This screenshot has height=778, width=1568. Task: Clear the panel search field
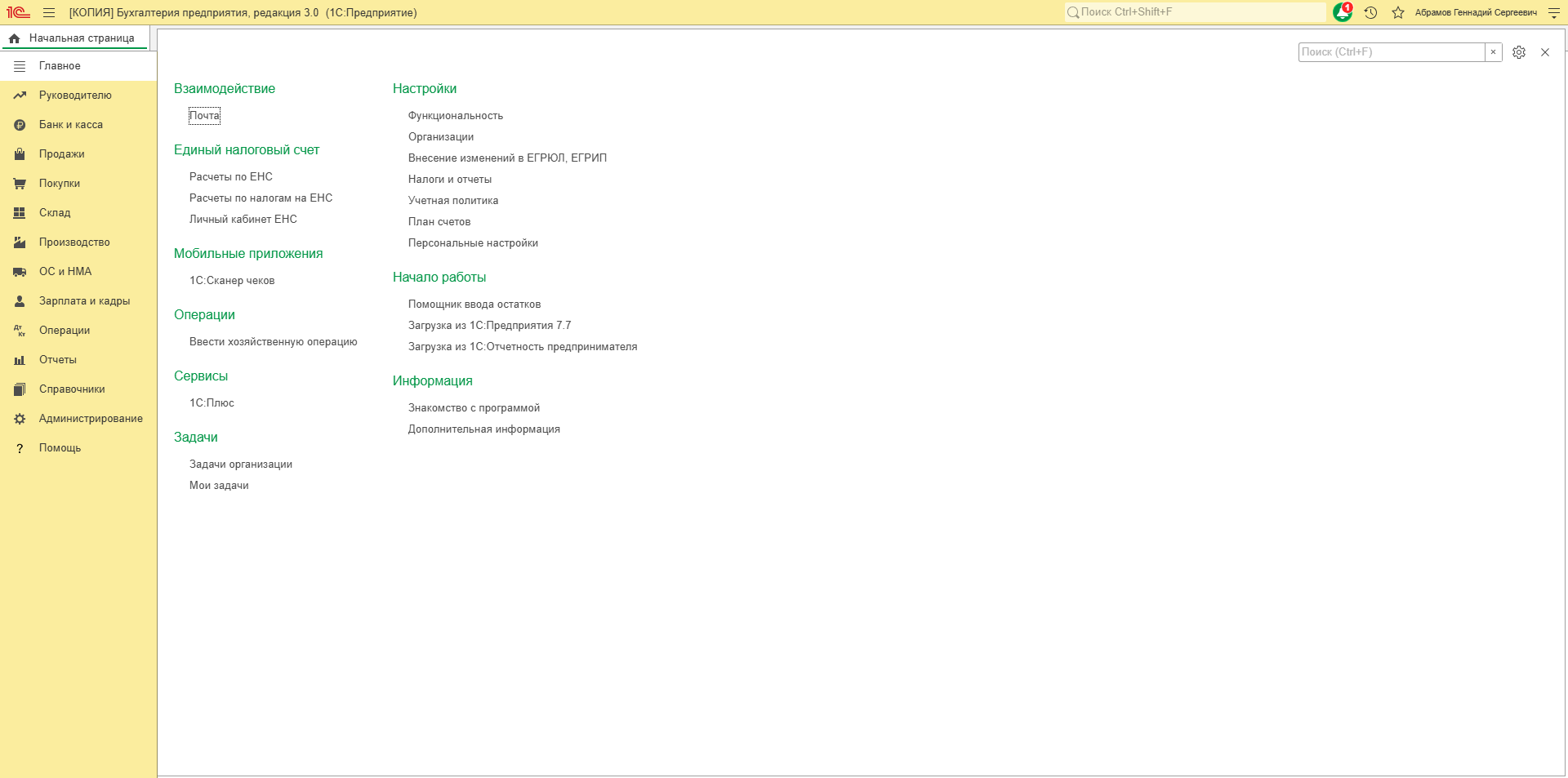1493,52
